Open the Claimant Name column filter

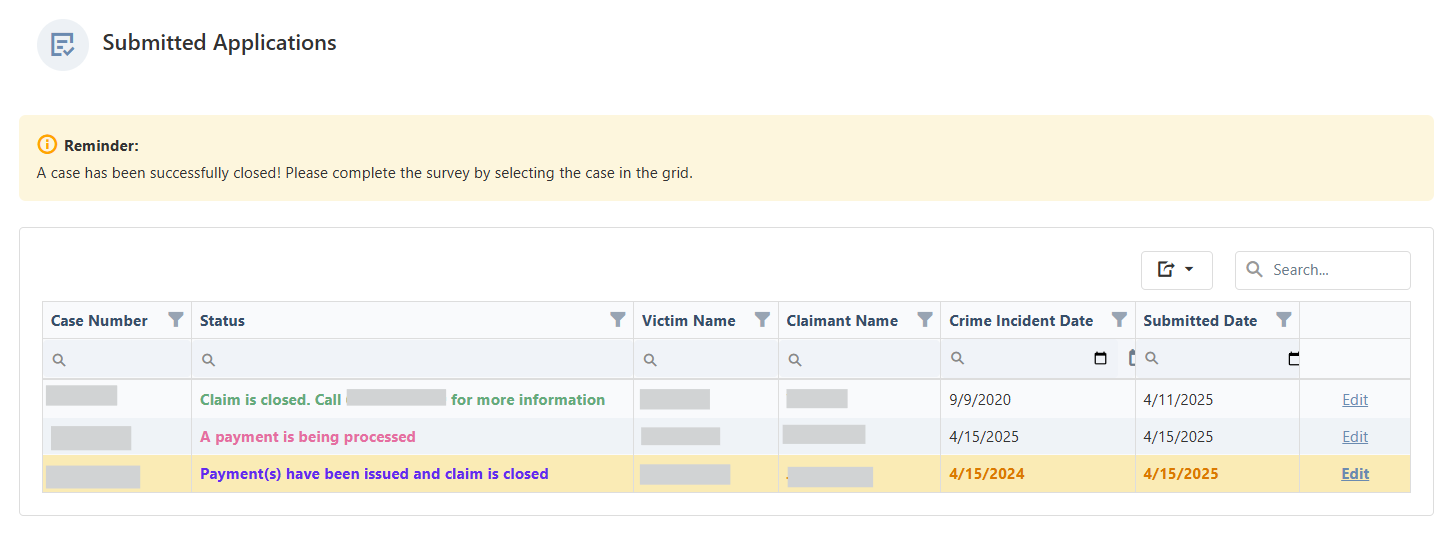[925, 320]
